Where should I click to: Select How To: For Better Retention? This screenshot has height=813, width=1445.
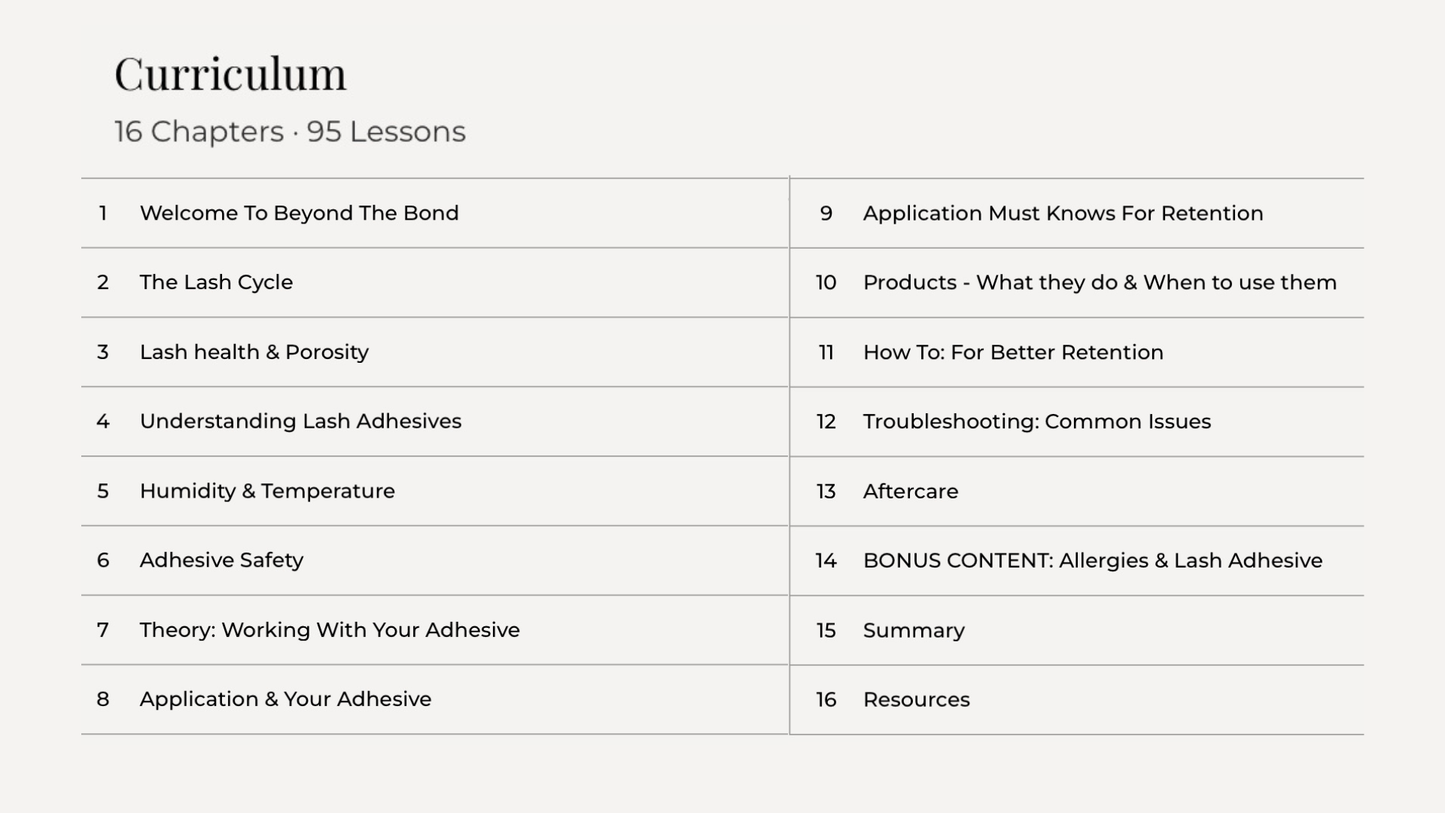pyautogui.click(x=1013, y=352)
